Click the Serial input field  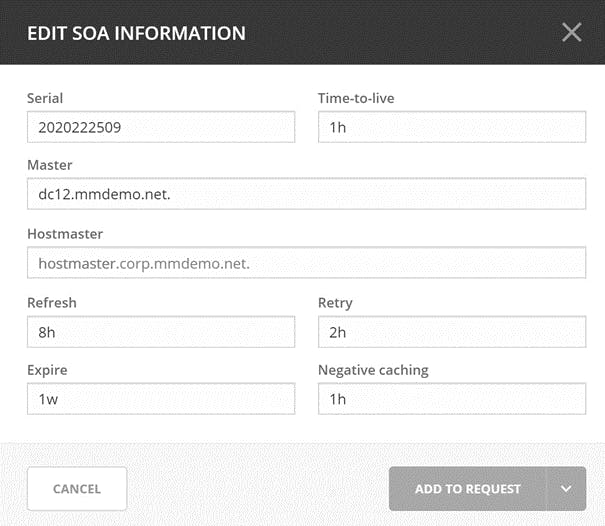pos(161,127)
